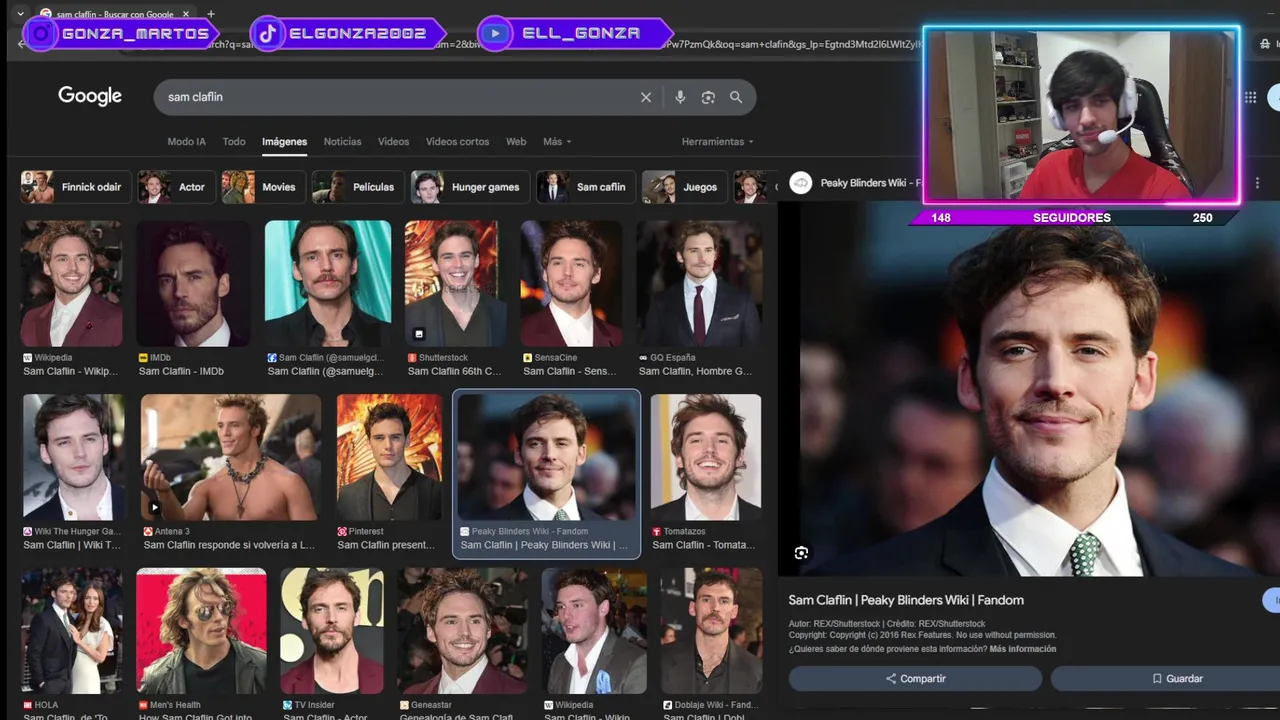Switch to the Web tab
The image size is (1280, 720).
[516, 141]
